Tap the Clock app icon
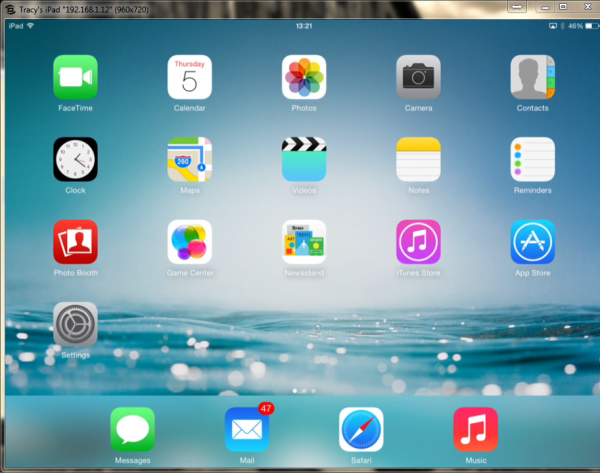 pyautogui.click(x=75, y=159)
